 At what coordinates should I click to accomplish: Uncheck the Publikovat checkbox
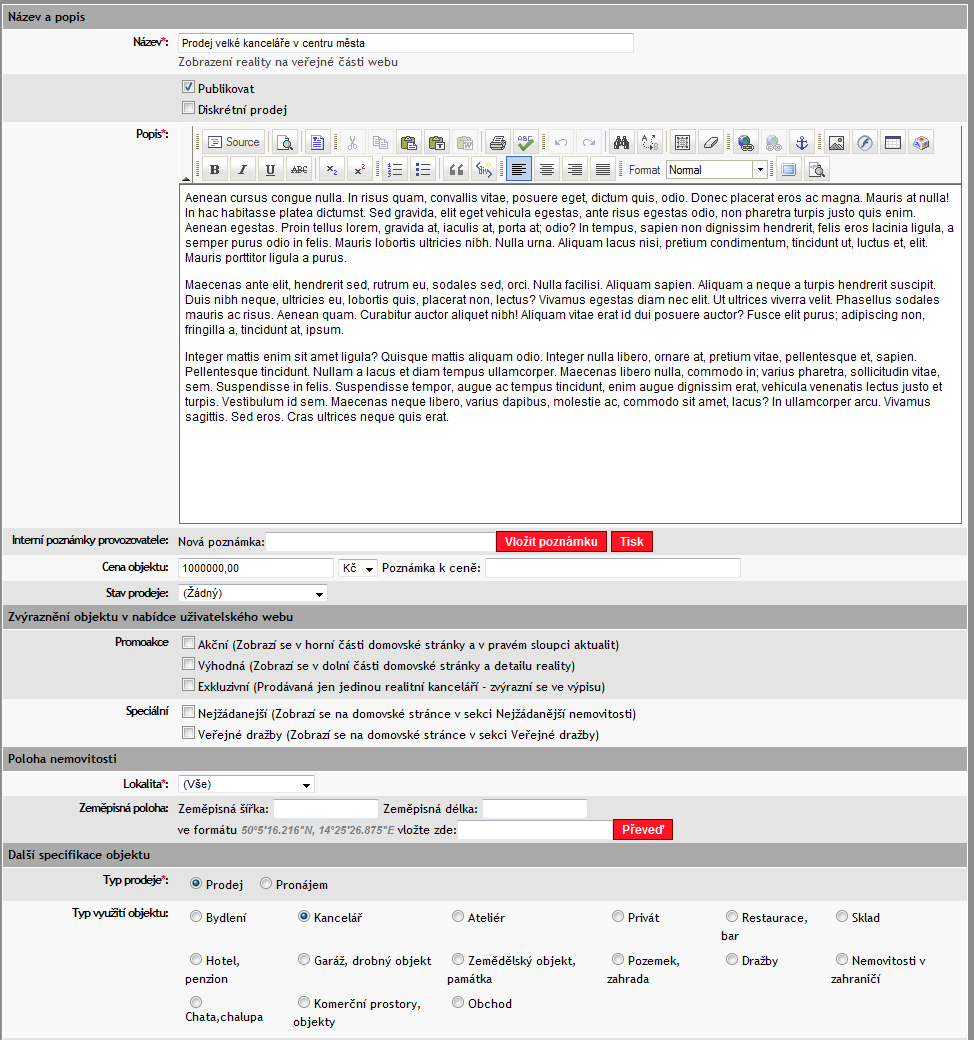[x=188, y=87]
